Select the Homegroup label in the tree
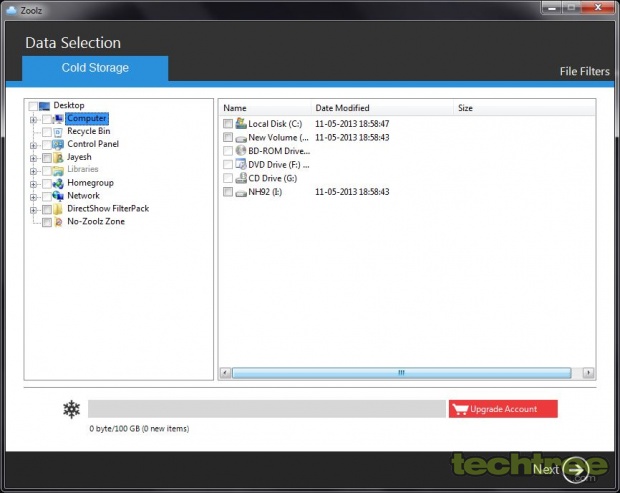The height and width of the screenshot is (493, 620). [91, 183]
